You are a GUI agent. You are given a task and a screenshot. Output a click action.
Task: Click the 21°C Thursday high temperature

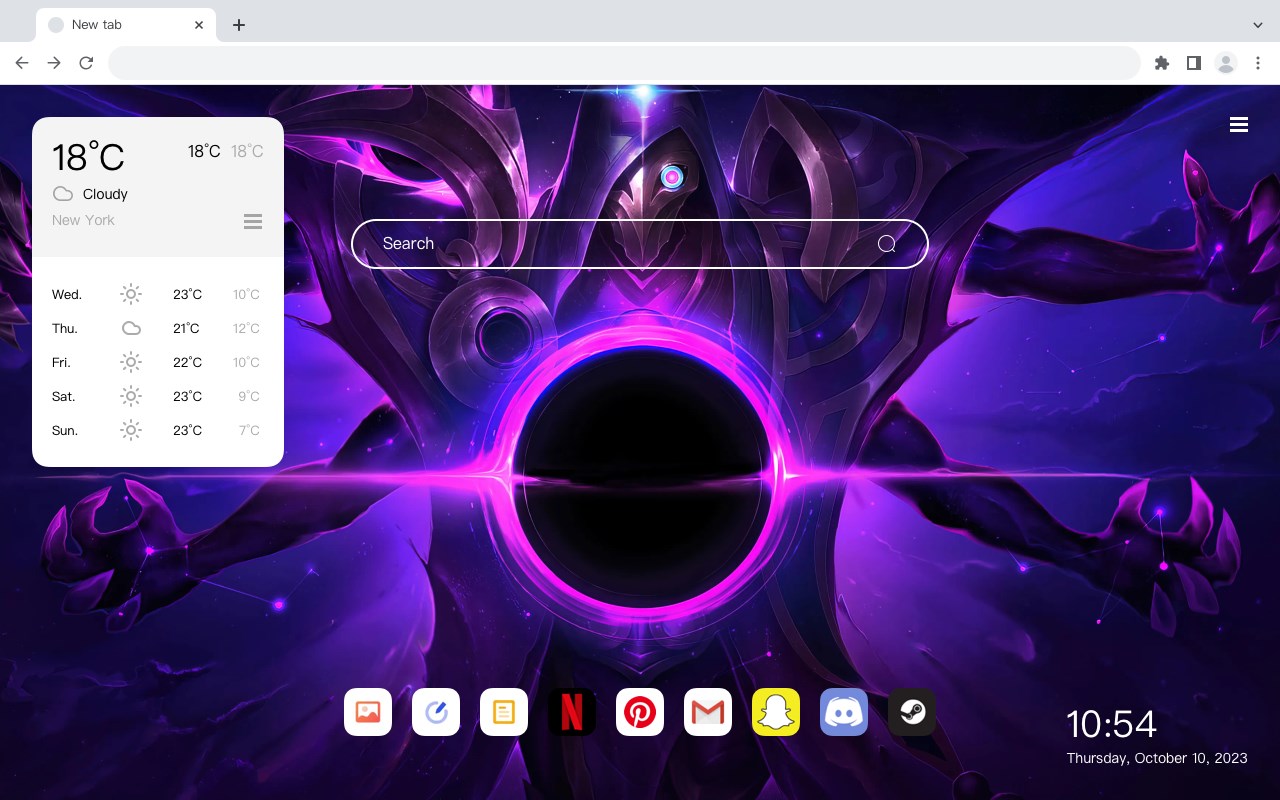click(x=186, y=328)
